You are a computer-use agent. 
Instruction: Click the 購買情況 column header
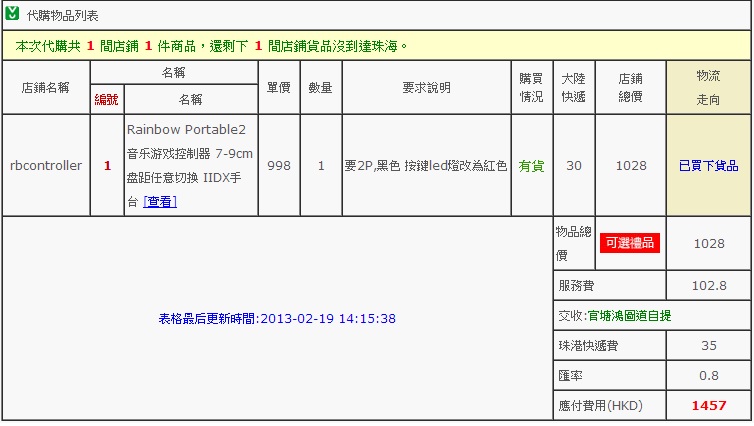pos(531,88)
